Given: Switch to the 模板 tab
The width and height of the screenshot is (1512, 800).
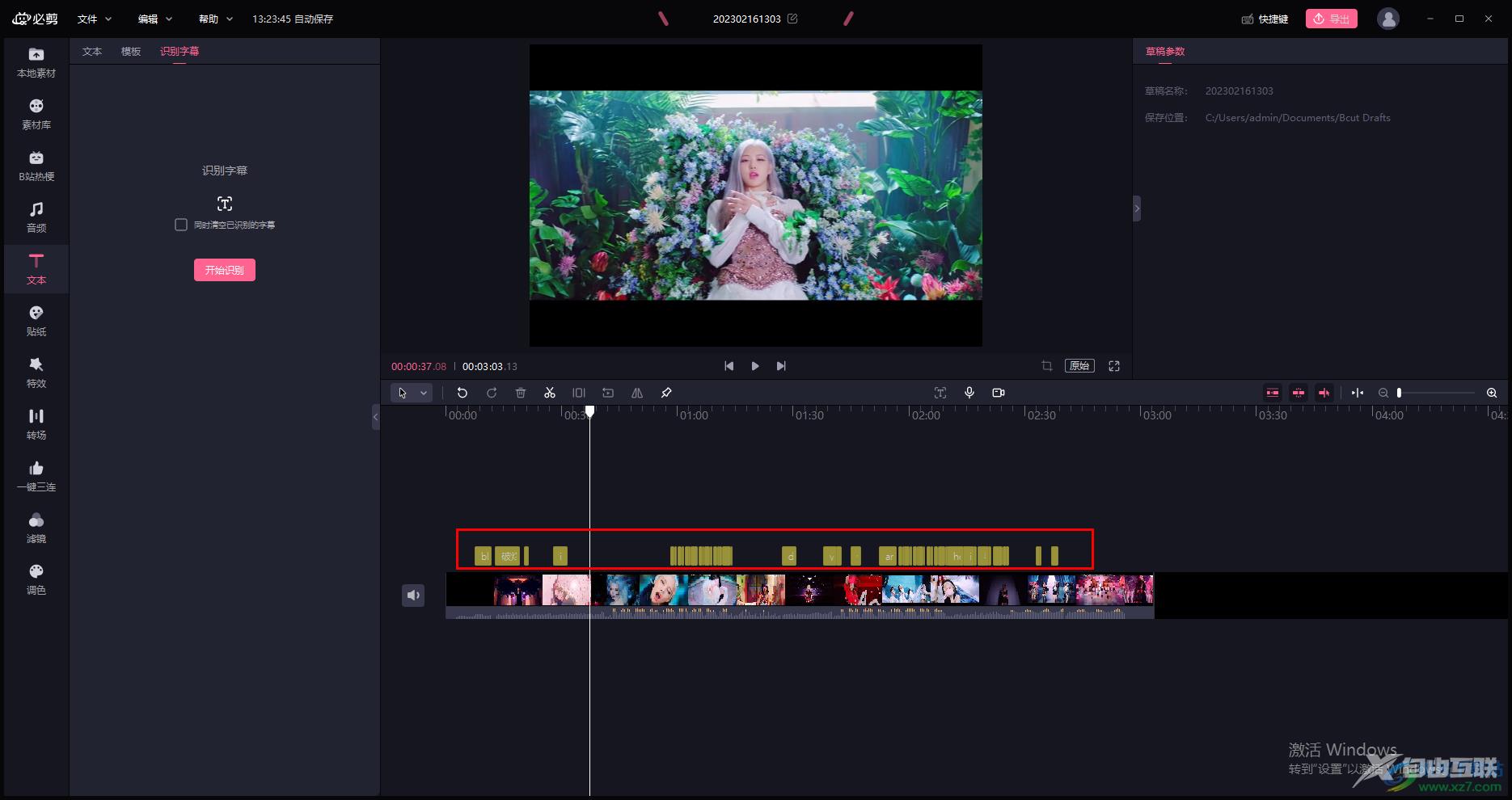Looking at the screenshot, I should pos(131,51).
